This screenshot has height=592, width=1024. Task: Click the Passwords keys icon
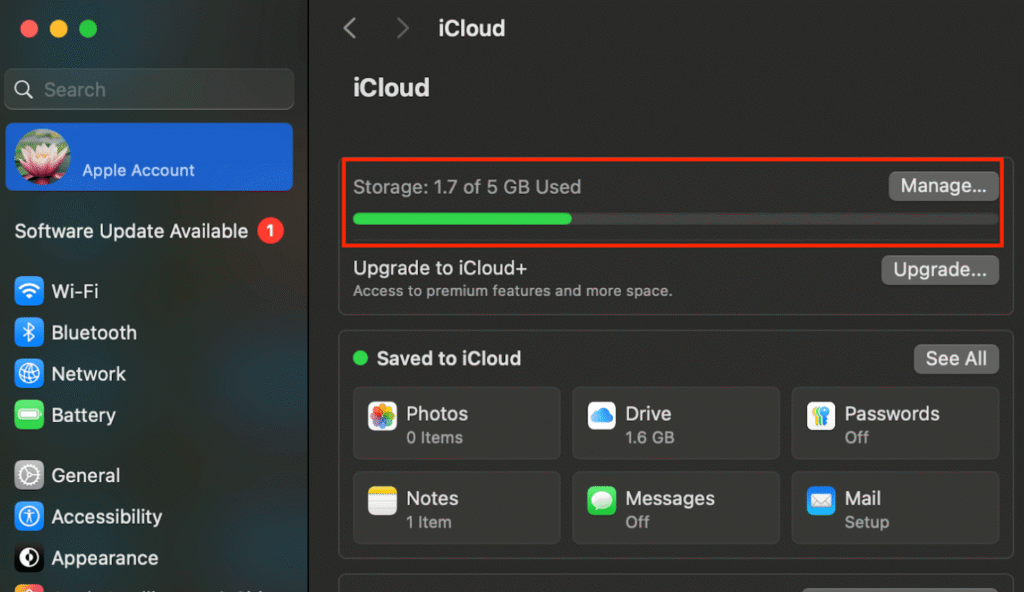821,416
